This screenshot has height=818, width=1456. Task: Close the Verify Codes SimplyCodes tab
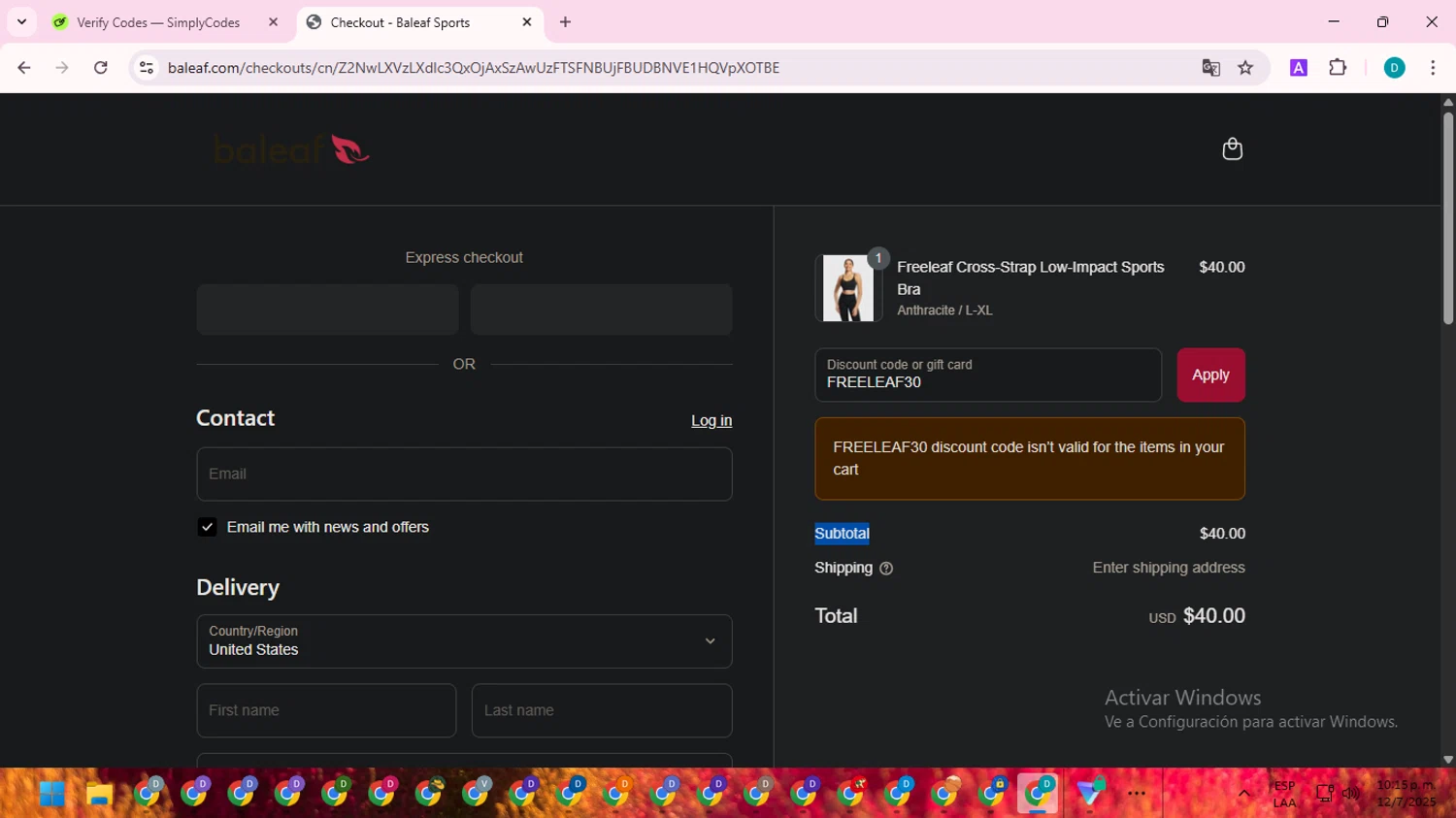tap(274, 22)
